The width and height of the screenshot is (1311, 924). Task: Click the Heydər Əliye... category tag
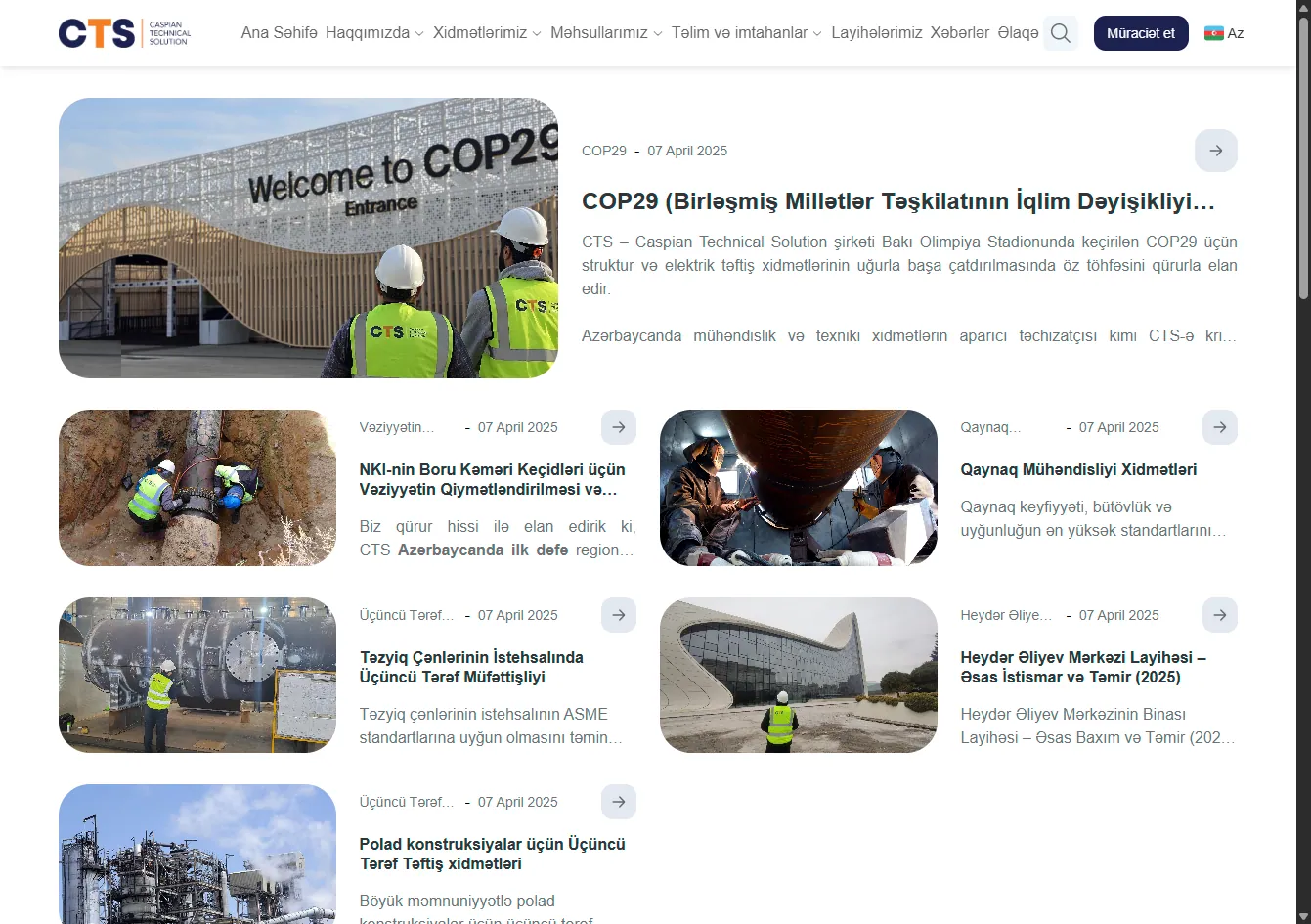click(1006, 615)
